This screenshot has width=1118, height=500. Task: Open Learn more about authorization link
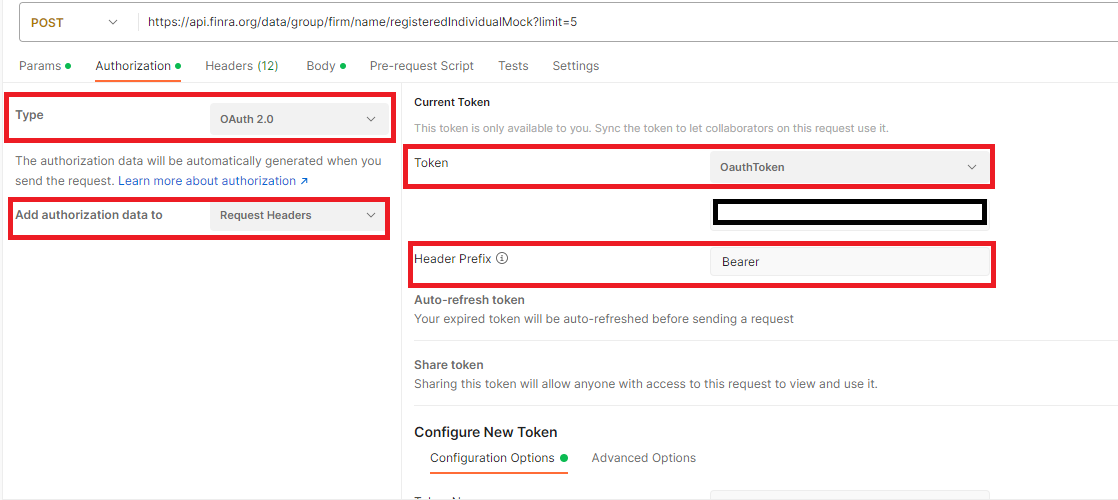click(212, 181)
